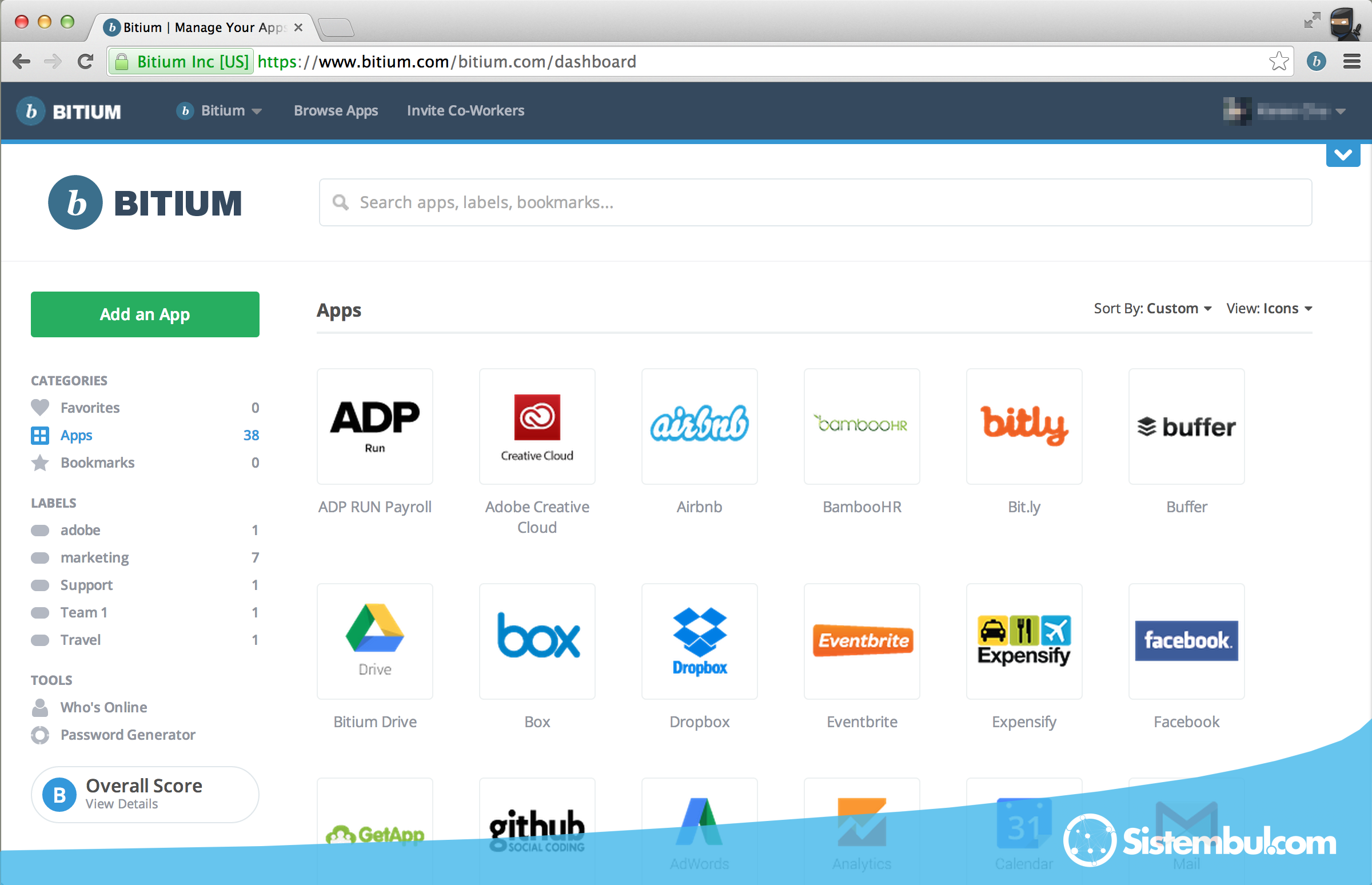Open a new browser tab
This screenshot has height=885, width=1372.
(x=336, y=27)
